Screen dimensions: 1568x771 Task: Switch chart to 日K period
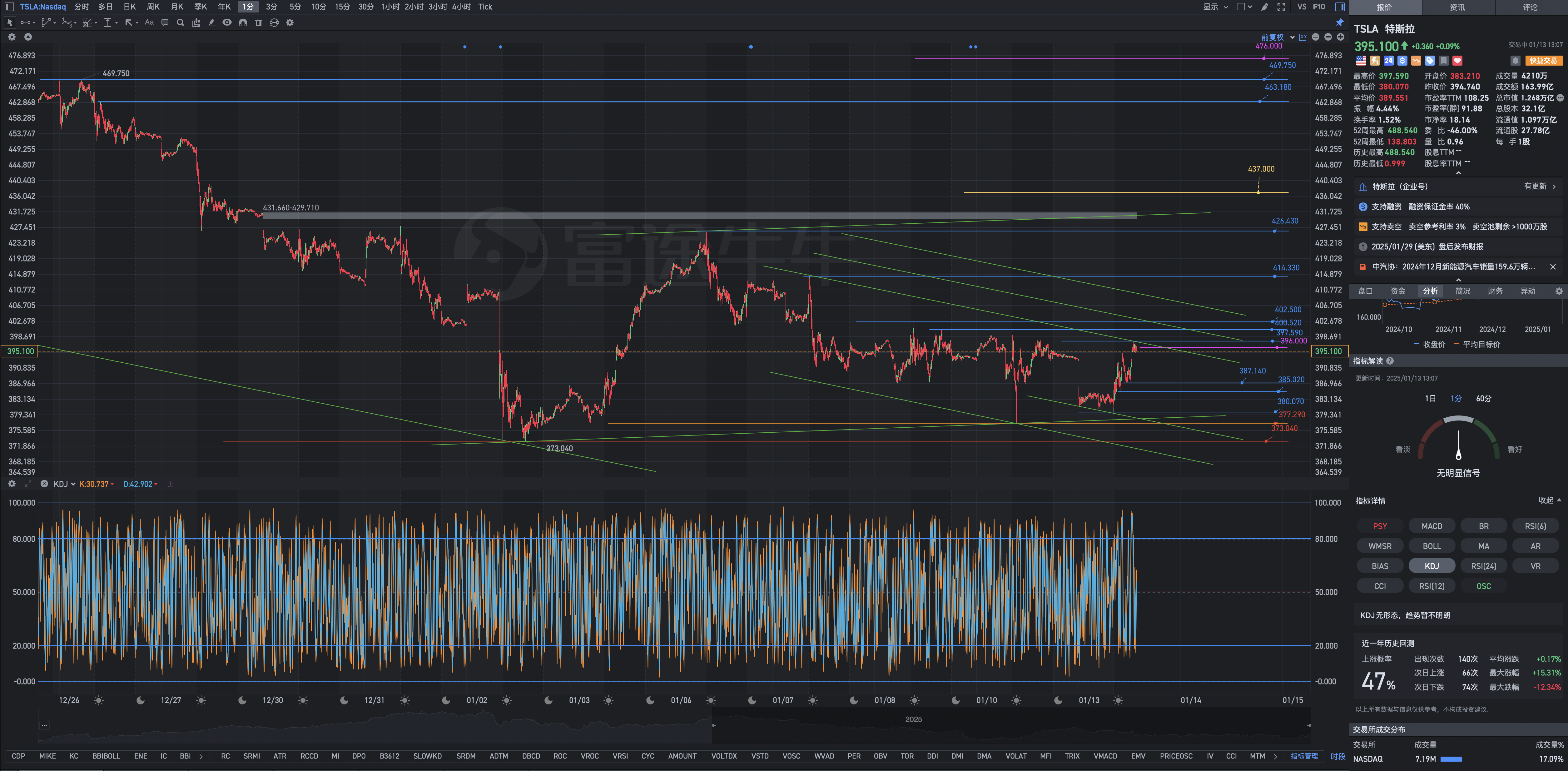tap(130, 7)
